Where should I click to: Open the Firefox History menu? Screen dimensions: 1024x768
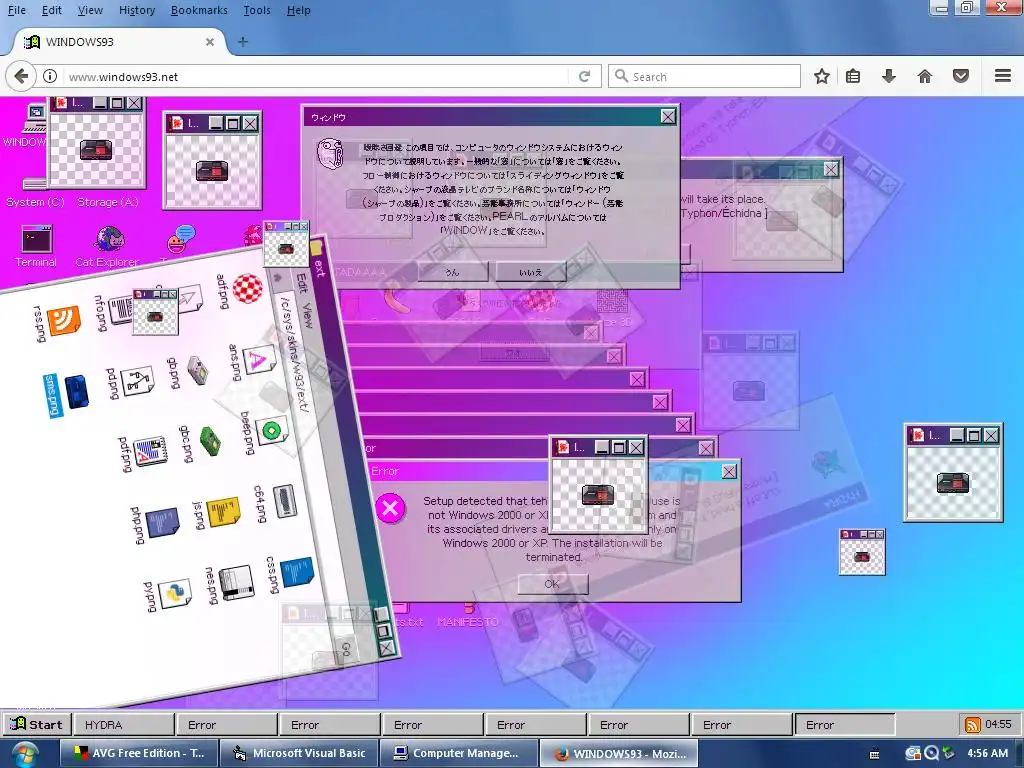click(137, 10)
